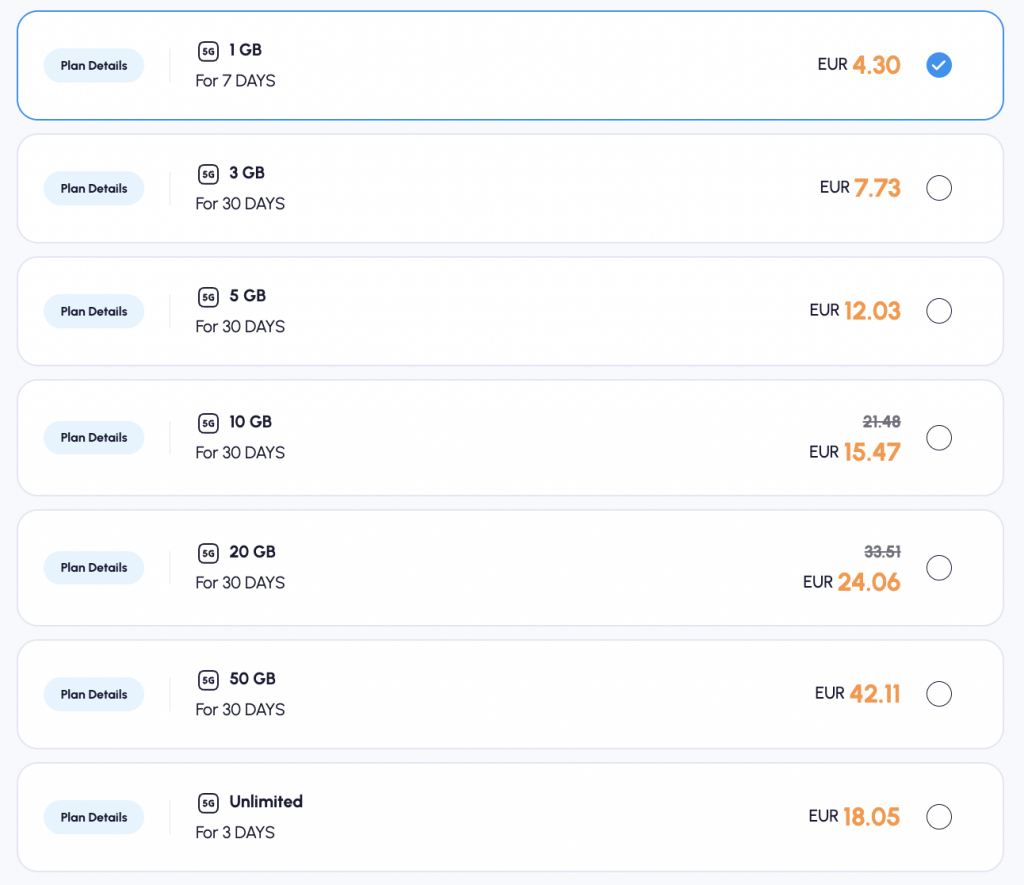Select the 20 GB plan radio button
This screenshot has height=885, width=1024.
[938, 568]
